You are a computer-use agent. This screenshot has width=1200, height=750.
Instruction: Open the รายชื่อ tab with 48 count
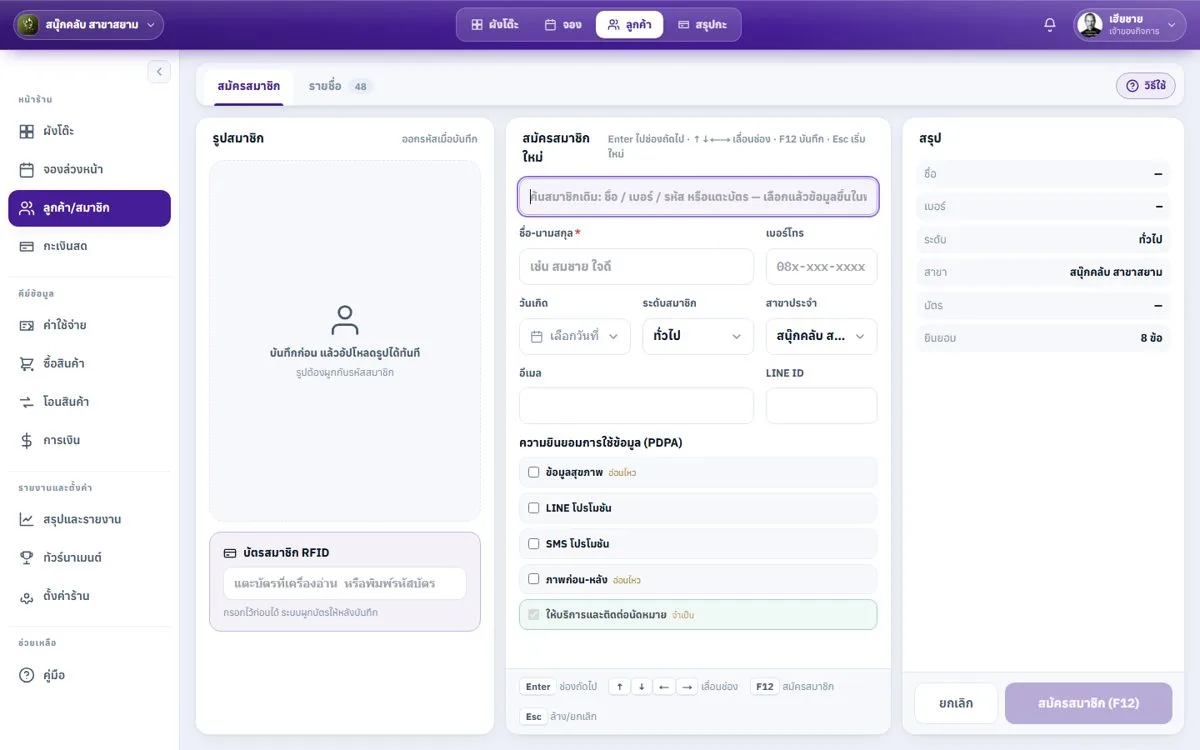point(340,86)
